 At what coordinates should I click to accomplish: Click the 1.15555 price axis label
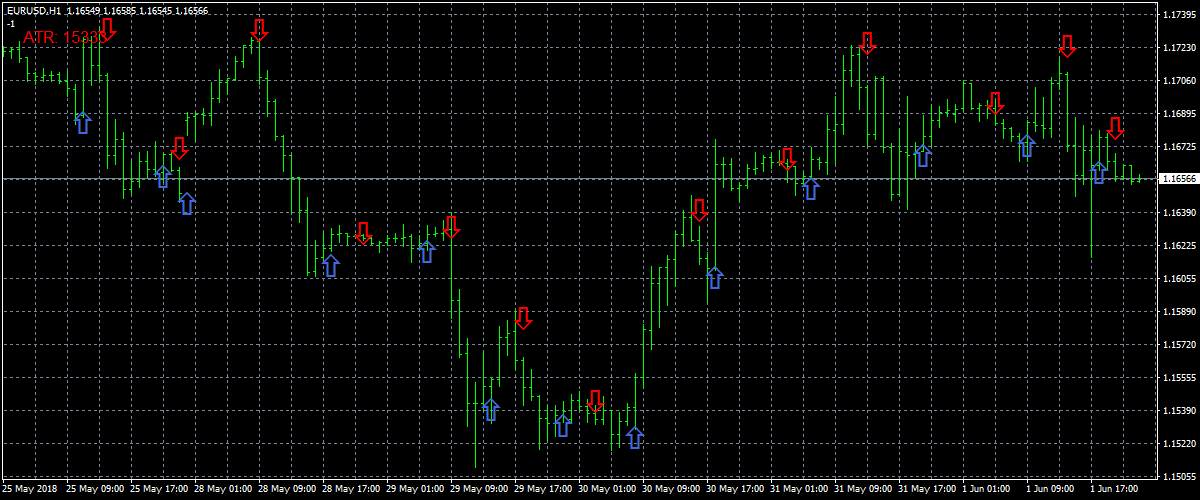(x=1179, y=378)
